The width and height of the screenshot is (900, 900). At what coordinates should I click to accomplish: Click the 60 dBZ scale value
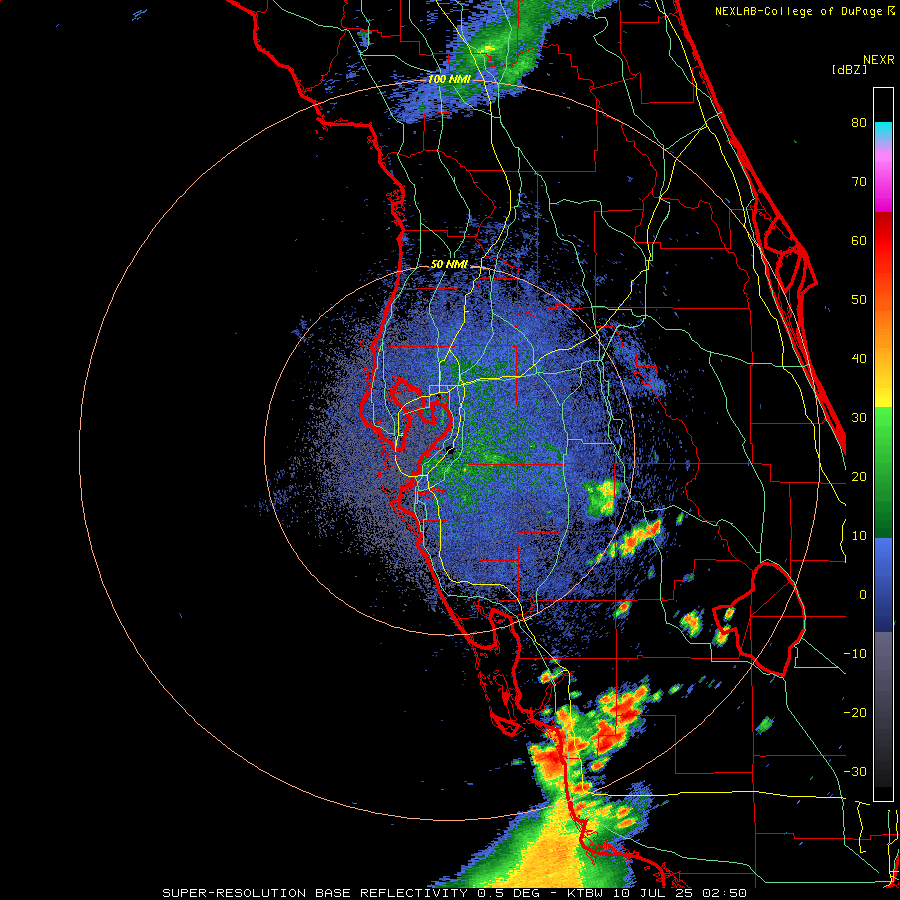pyautogui.click(x=859, y=240)
